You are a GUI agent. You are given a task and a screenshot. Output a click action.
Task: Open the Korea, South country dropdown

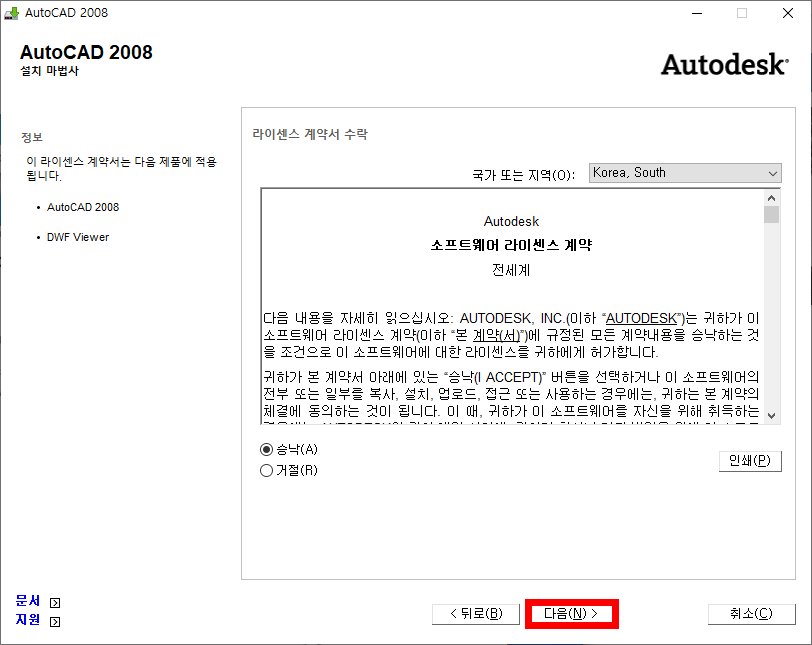pos(685,173)
